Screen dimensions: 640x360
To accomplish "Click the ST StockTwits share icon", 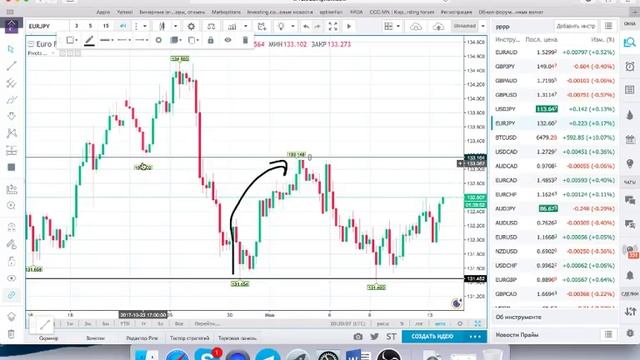I will (x=391, y=337).
